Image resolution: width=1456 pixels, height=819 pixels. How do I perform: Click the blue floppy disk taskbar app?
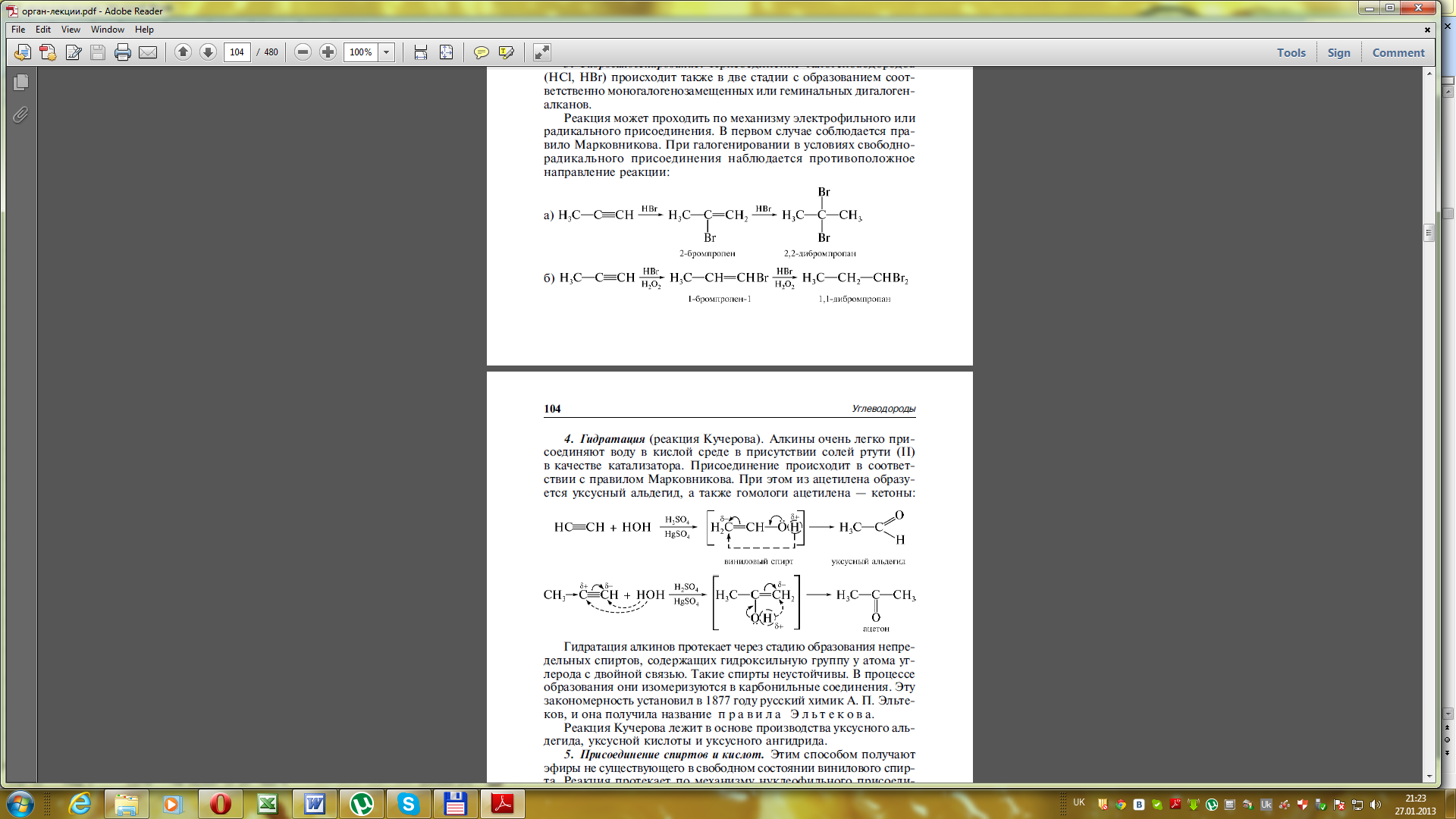(x=455, y=804)
